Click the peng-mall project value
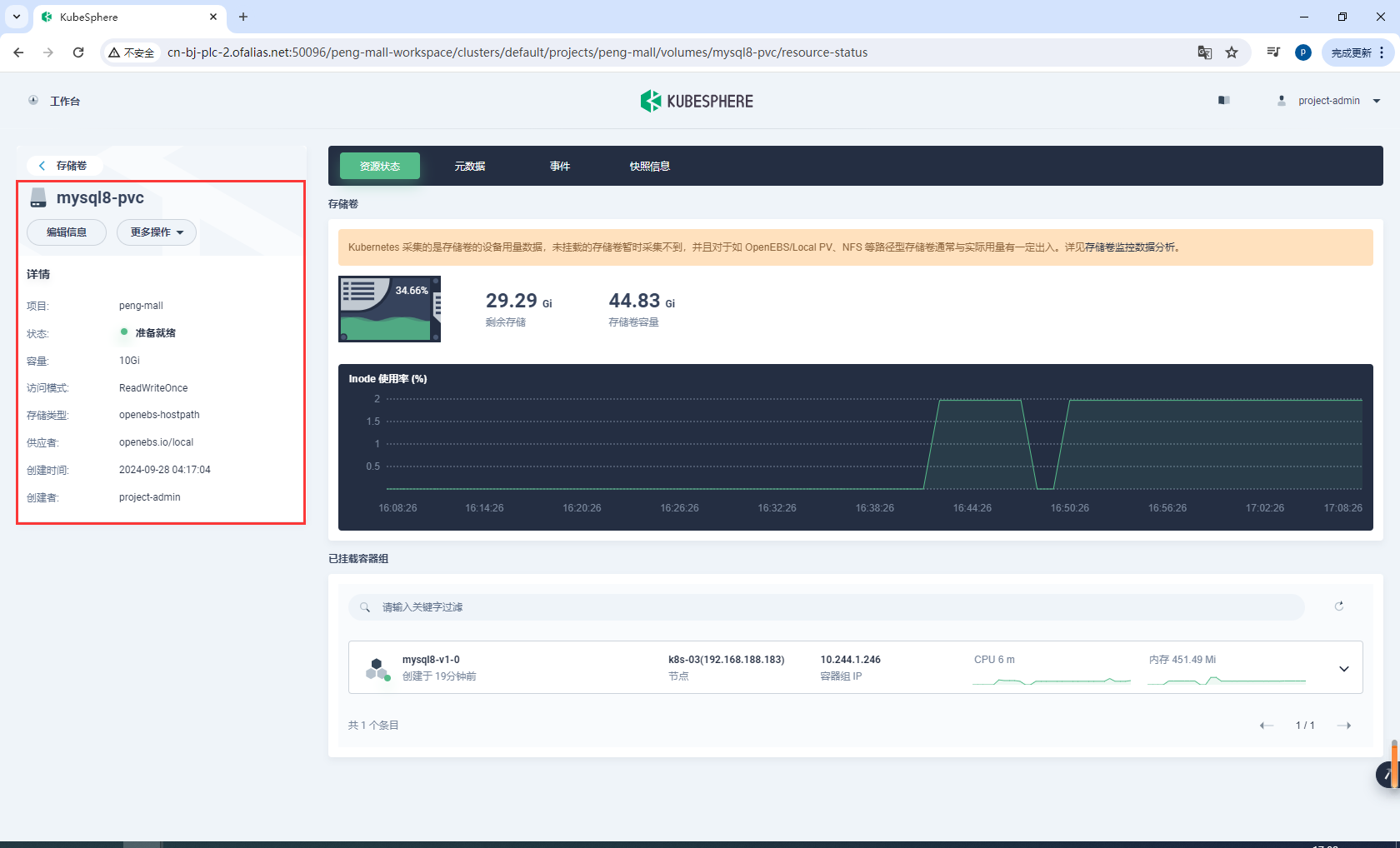The width and height of the screenshot is (1400, 848). tap(141, 306)
